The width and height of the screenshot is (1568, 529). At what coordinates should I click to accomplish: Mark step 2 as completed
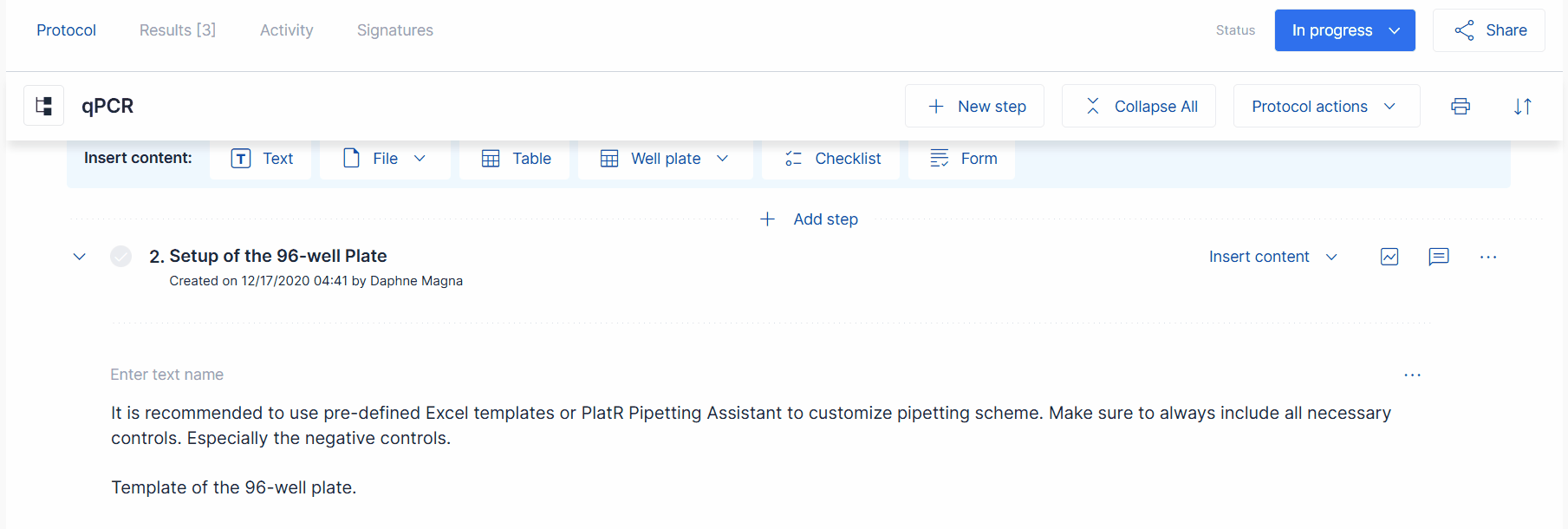pos(121,256)
